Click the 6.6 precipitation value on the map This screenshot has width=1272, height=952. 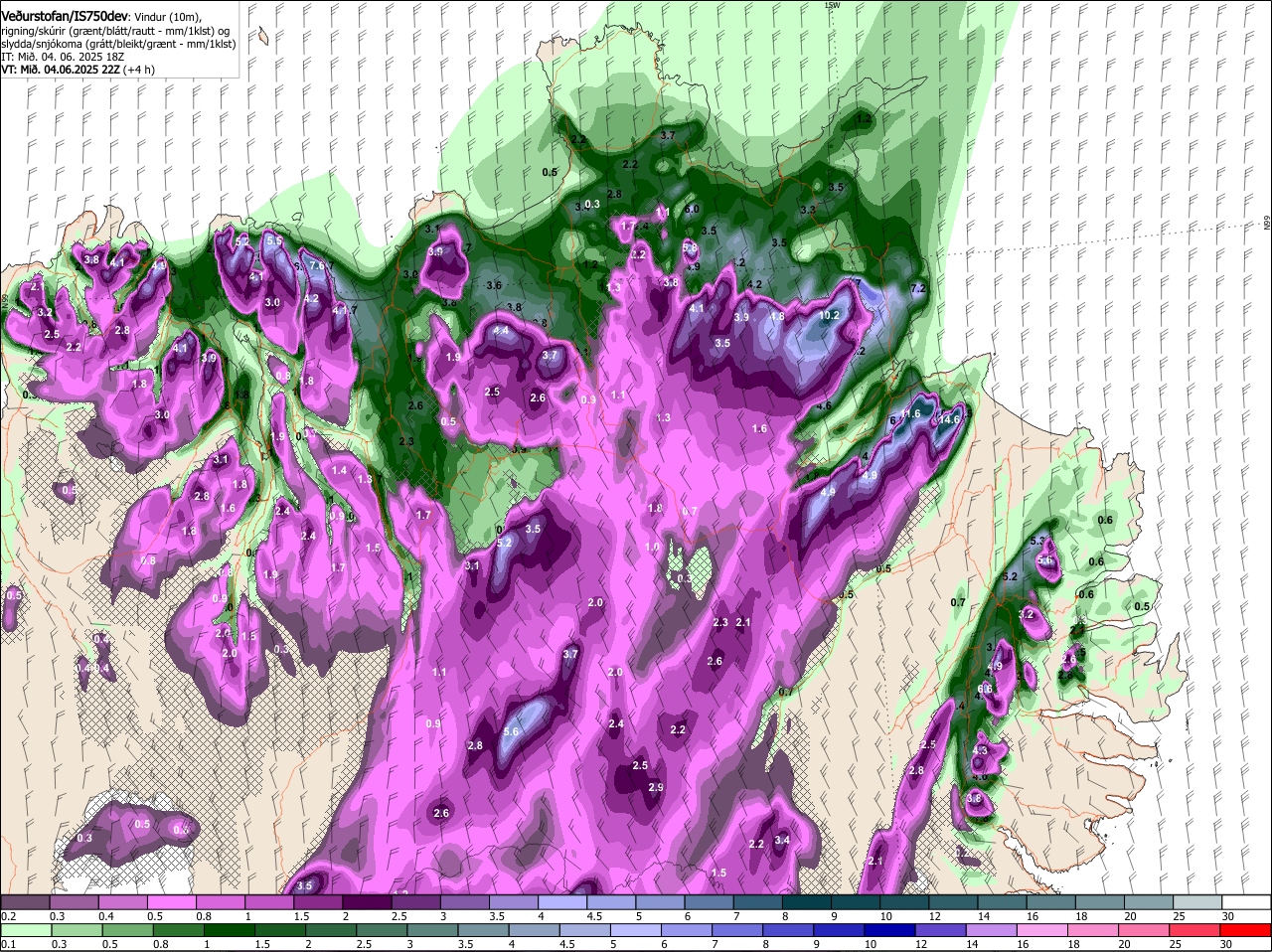986,689
